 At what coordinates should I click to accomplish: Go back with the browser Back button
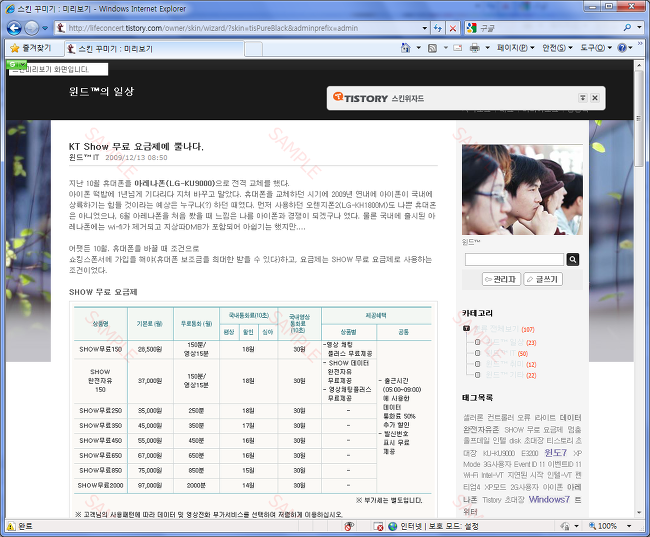14,28
